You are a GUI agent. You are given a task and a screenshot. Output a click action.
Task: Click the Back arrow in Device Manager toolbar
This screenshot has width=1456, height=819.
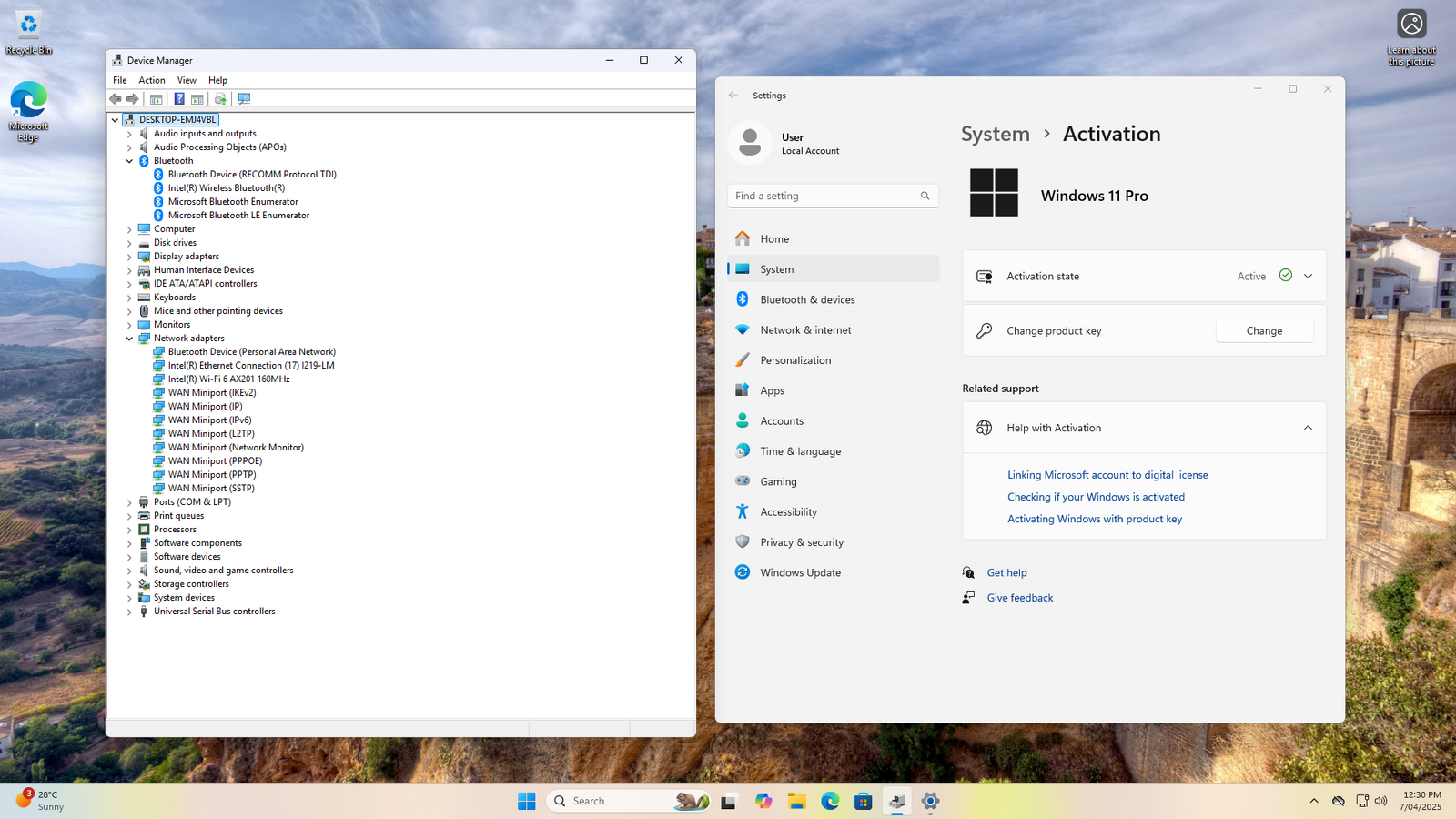116,98
